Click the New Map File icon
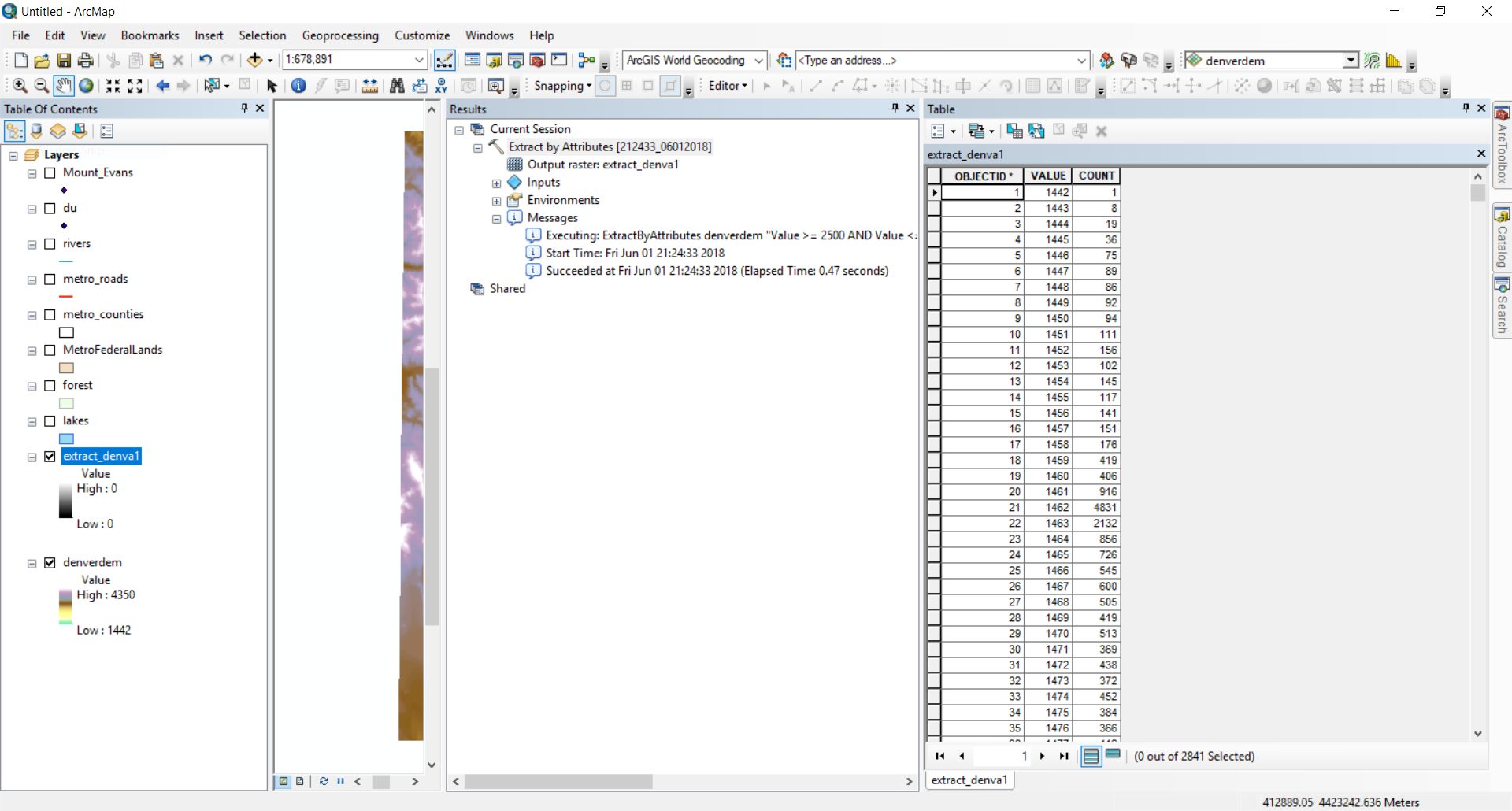This screenshot has height=811, width=1512. (x=21, y=60)
